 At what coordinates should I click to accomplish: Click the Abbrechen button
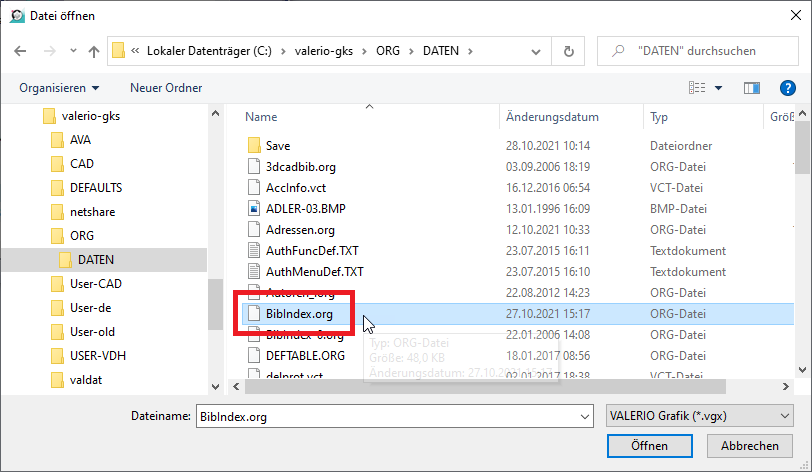750,446
